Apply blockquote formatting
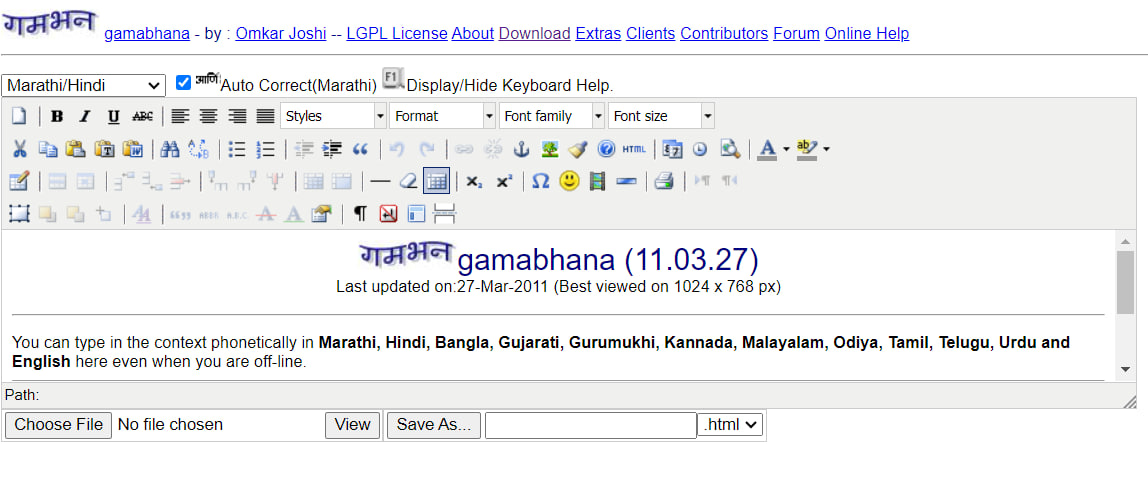 [361, 149]
